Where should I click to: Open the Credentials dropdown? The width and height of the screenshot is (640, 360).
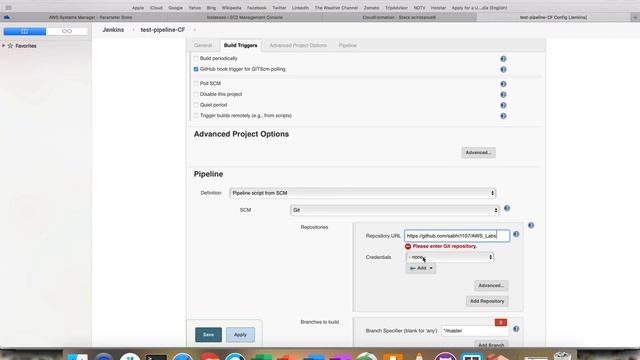(x=450, y=257)
